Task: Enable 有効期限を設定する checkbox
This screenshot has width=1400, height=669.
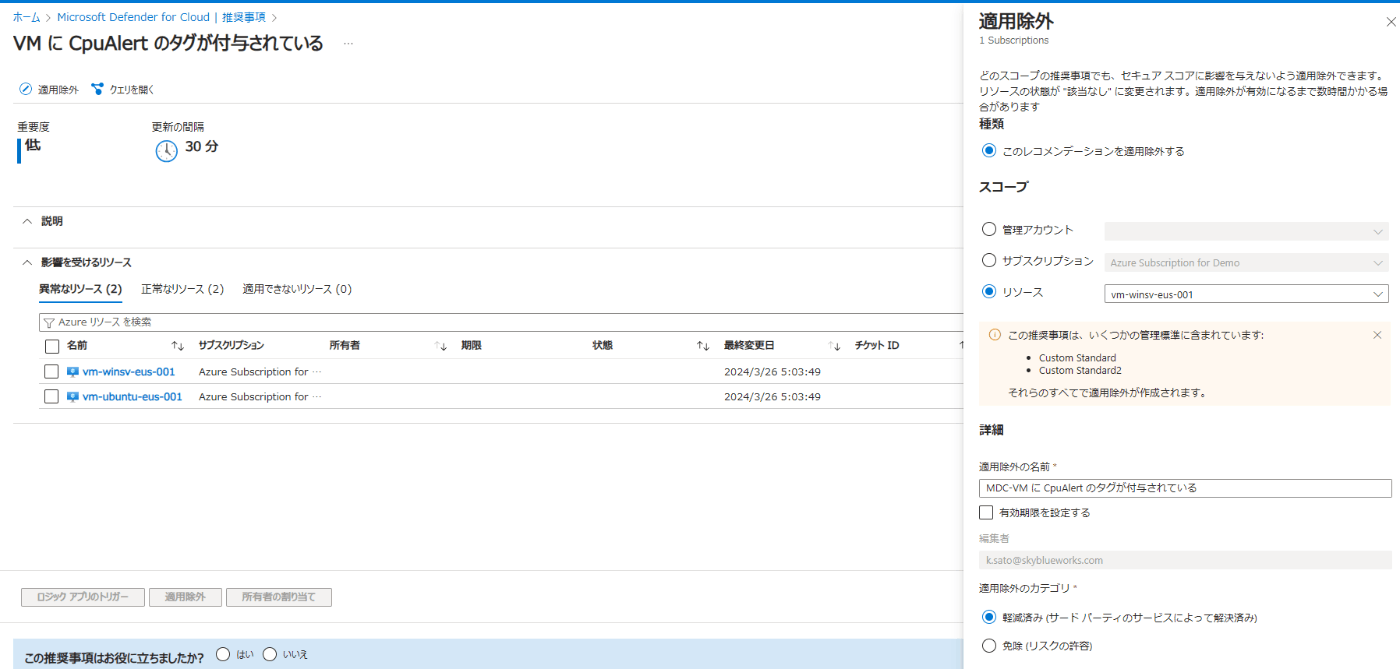Action: pos(987,513)
